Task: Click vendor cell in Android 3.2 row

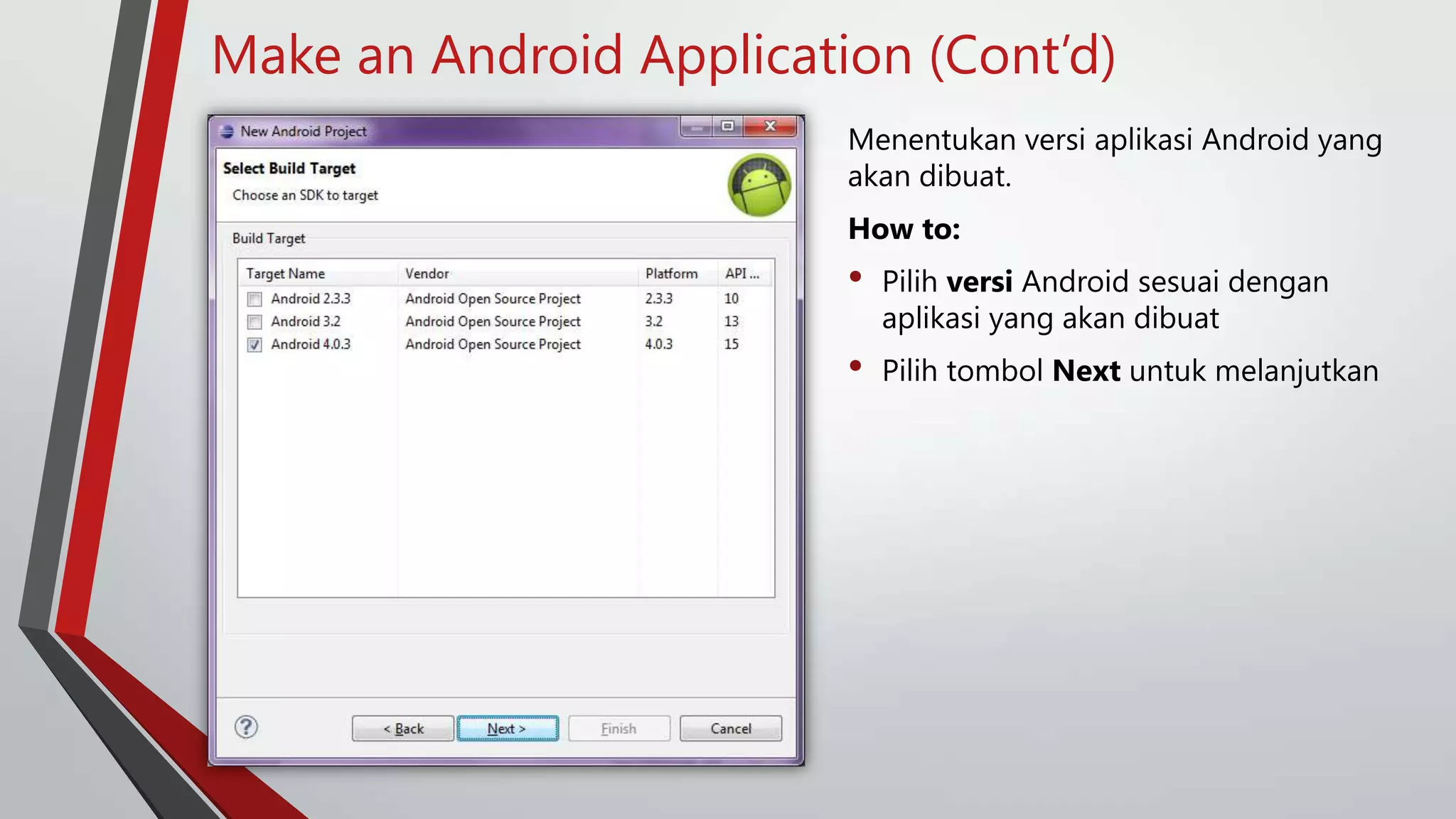Action: [493, 322]
